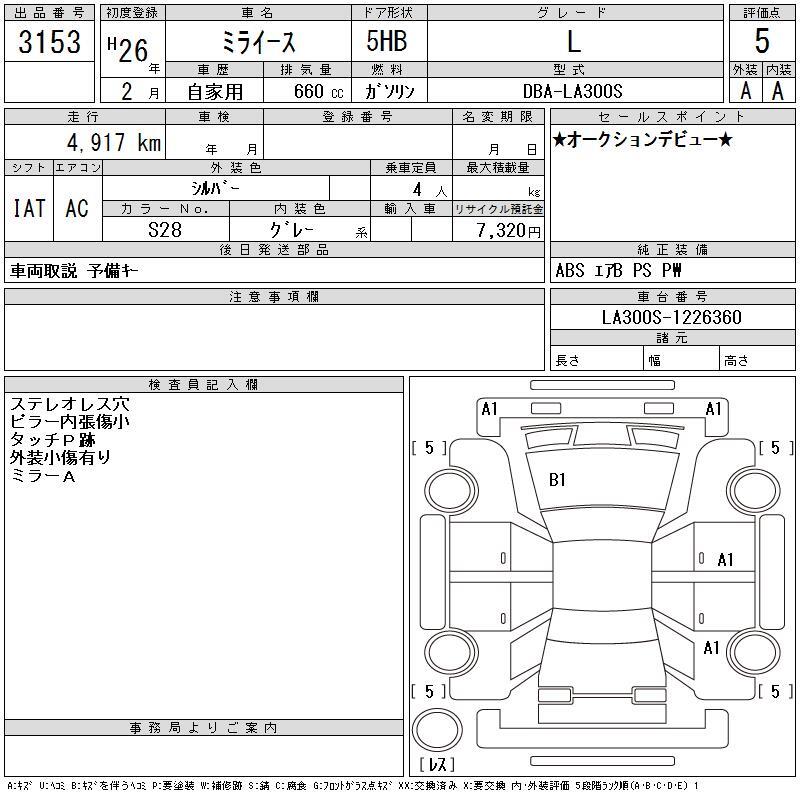
Task: Click the 車検 header
Action: [x=214, y=116]
